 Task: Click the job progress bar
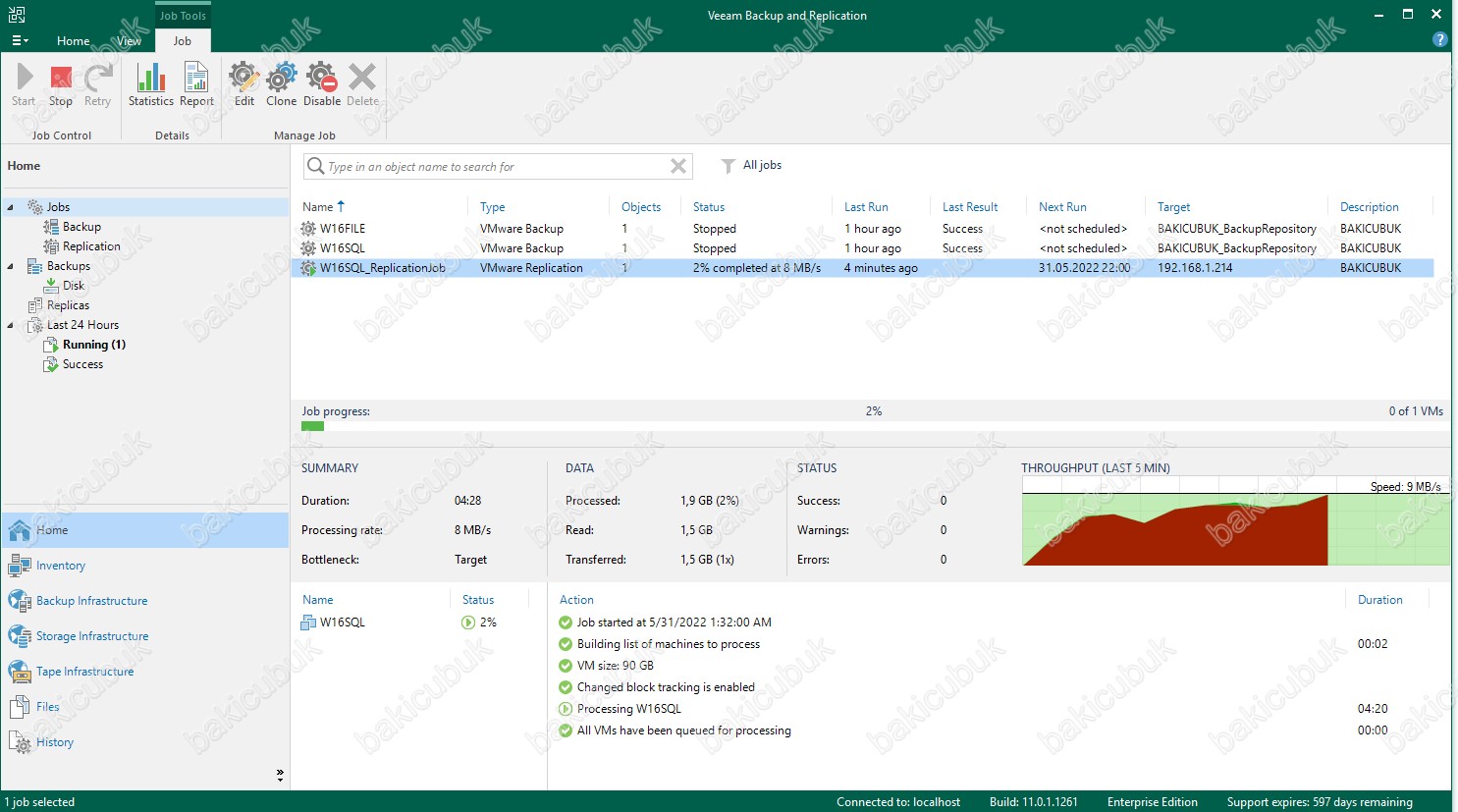point(872,426)
